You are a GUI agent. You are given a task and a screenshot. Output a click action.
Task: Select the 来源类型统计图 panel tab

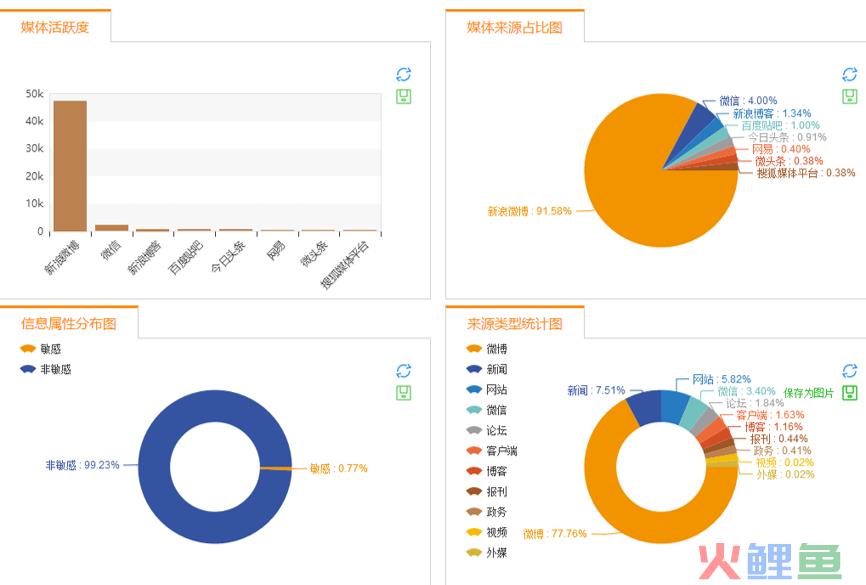pyautogui.click(x=515, y=323)
